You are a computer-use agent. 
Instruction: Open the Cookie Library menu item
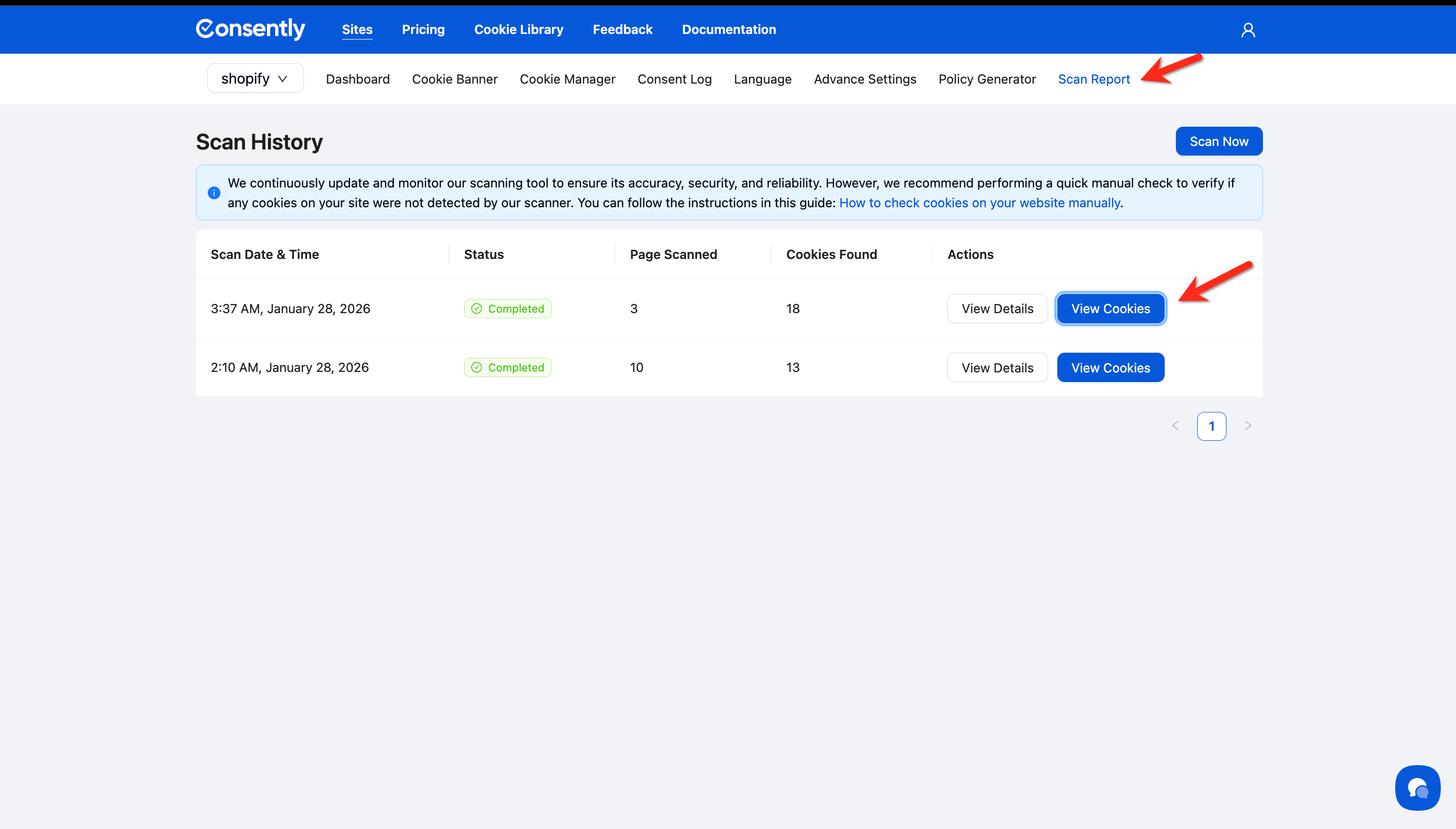point(519,29)
